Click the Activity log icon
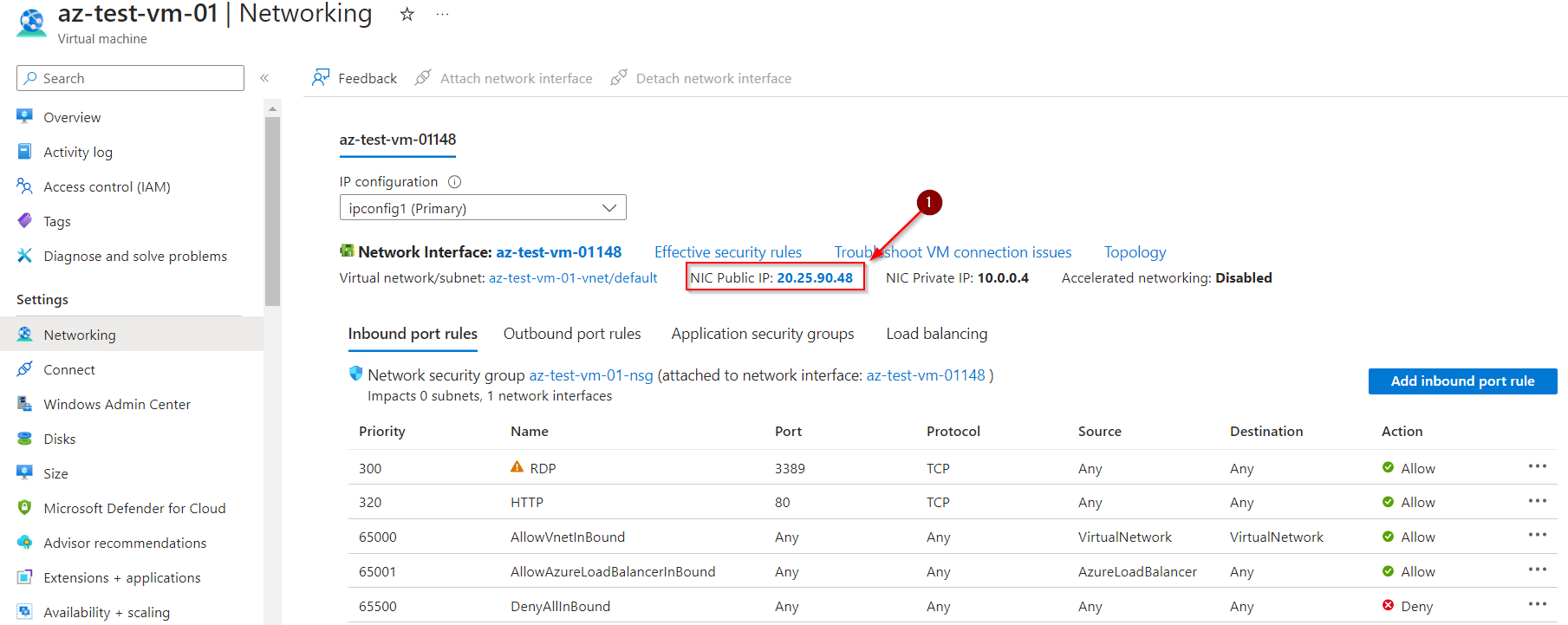Screen dimensions: 1568x625 click(25, 152)
